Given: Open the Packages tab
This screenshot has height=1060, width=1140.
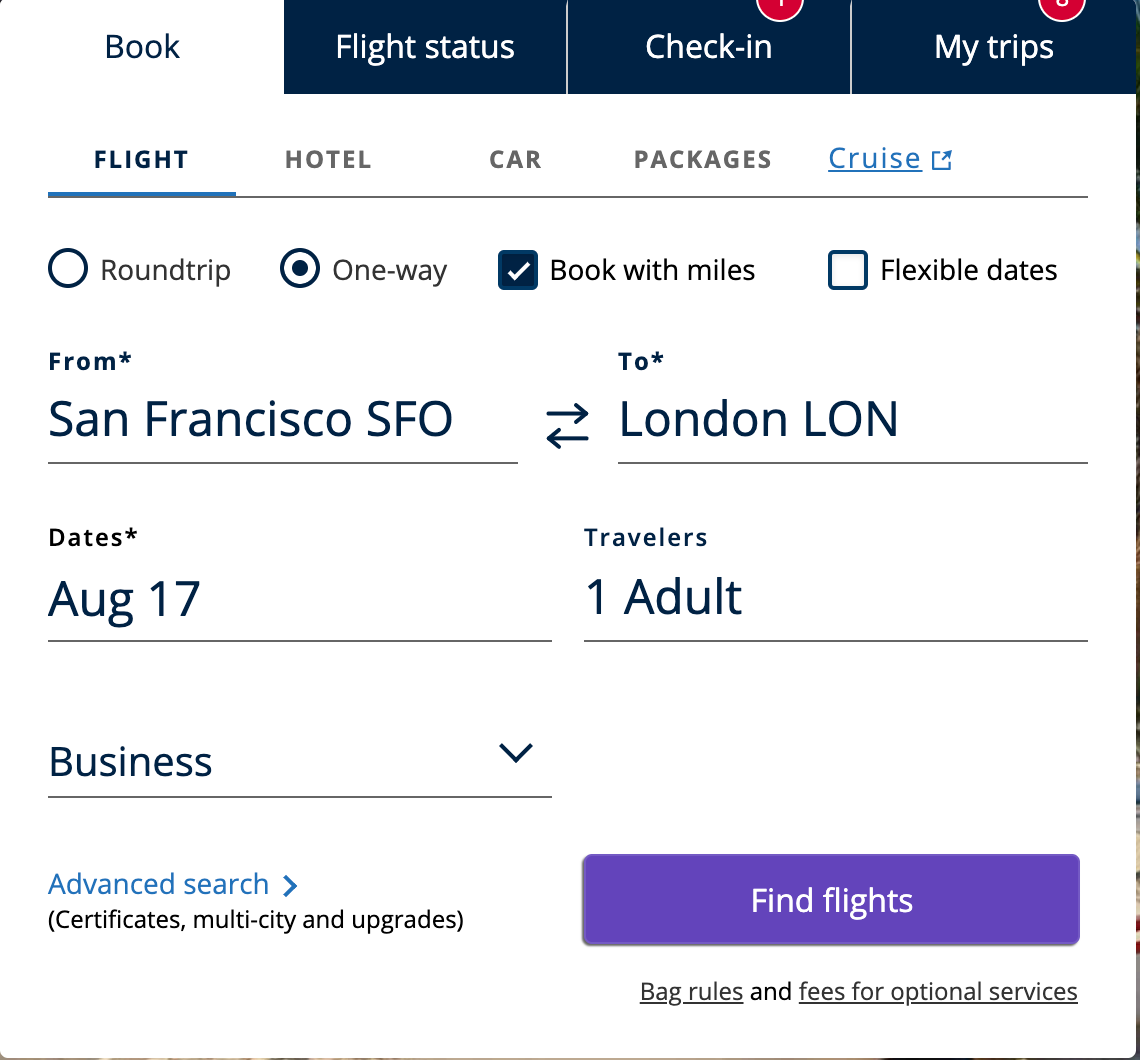Looking at the screenshot, I should click(x=702, y=159).
